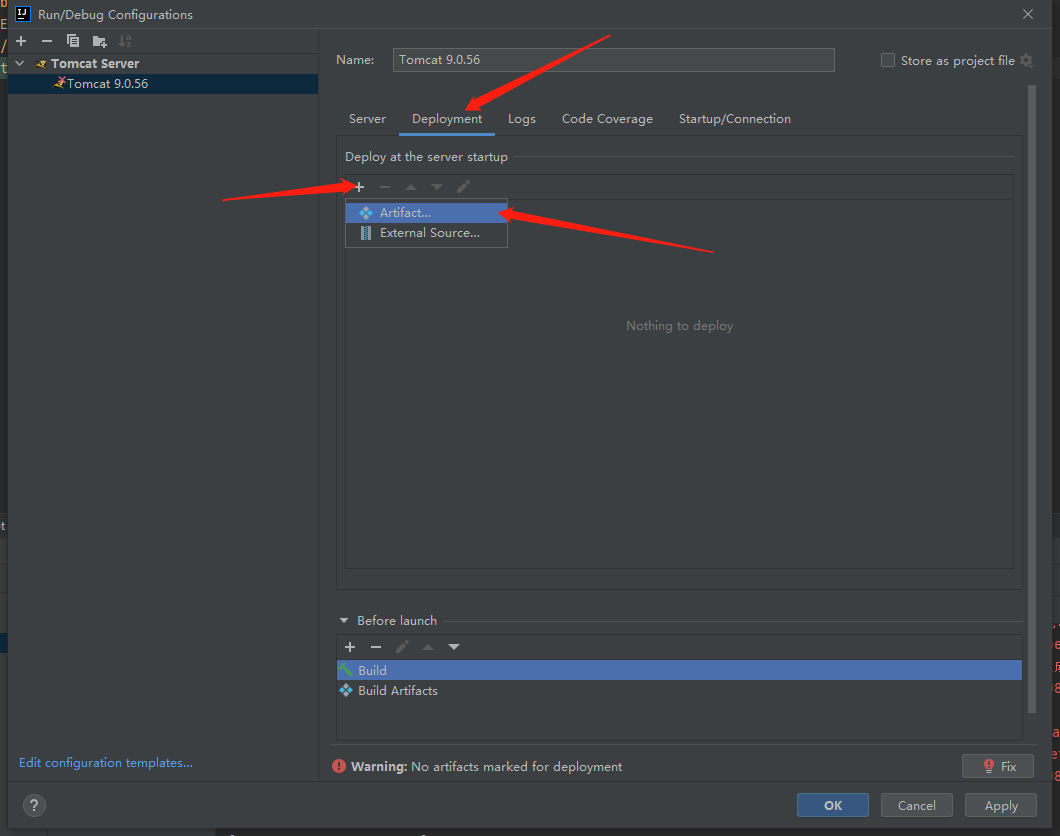Apply the configuration changes
Screen dimensions: 1060x836
coord(1001,806)
